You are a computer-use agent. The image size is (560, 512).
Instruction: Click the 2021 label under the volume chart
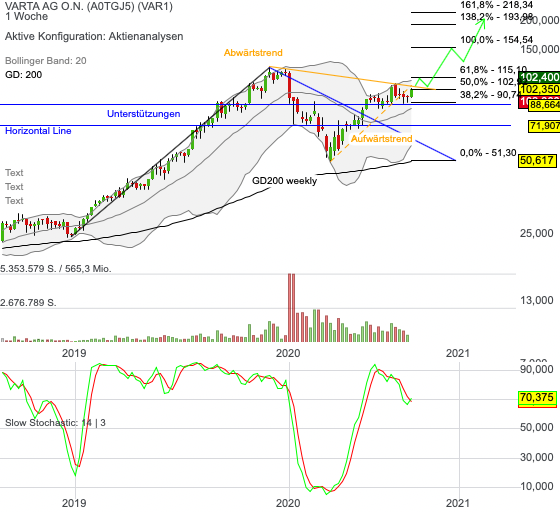[458, 353]
